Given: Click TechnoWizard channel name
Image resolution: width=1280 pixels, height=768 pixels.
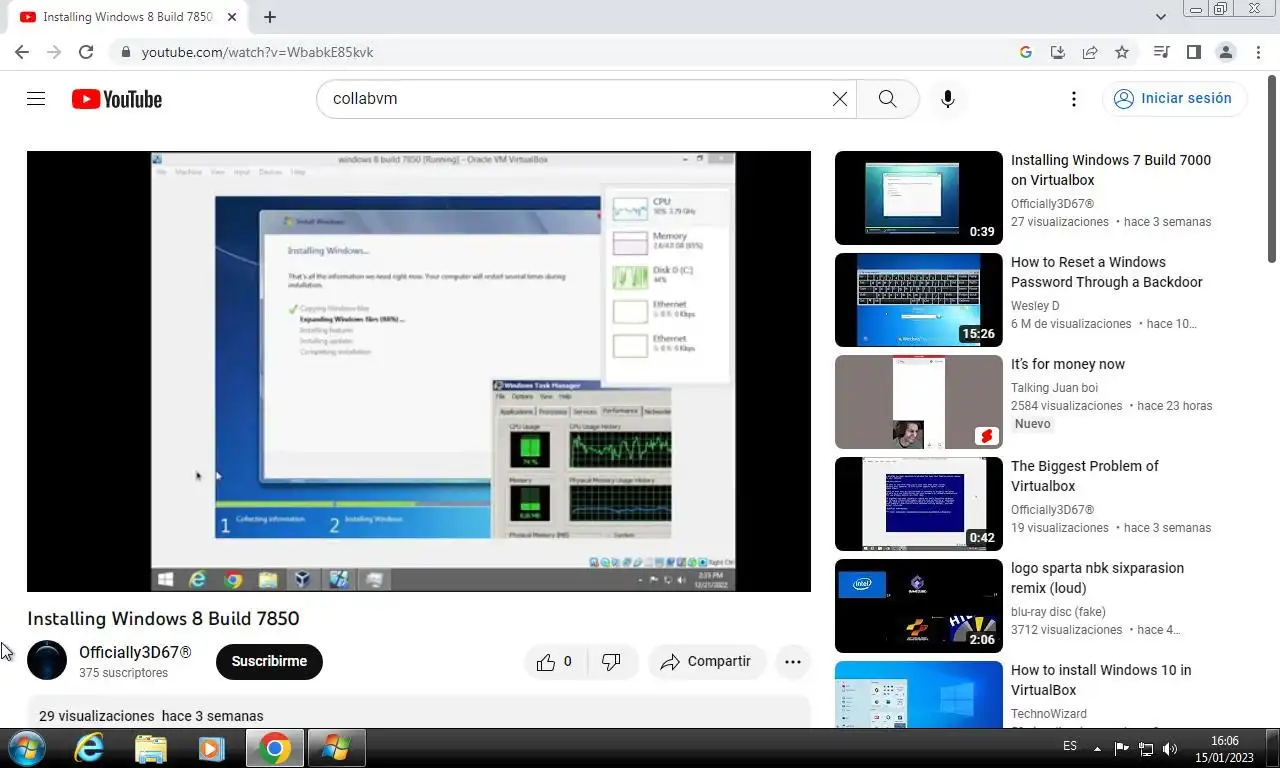Looking at the screenshot, I should click(x=1048, y=714).
